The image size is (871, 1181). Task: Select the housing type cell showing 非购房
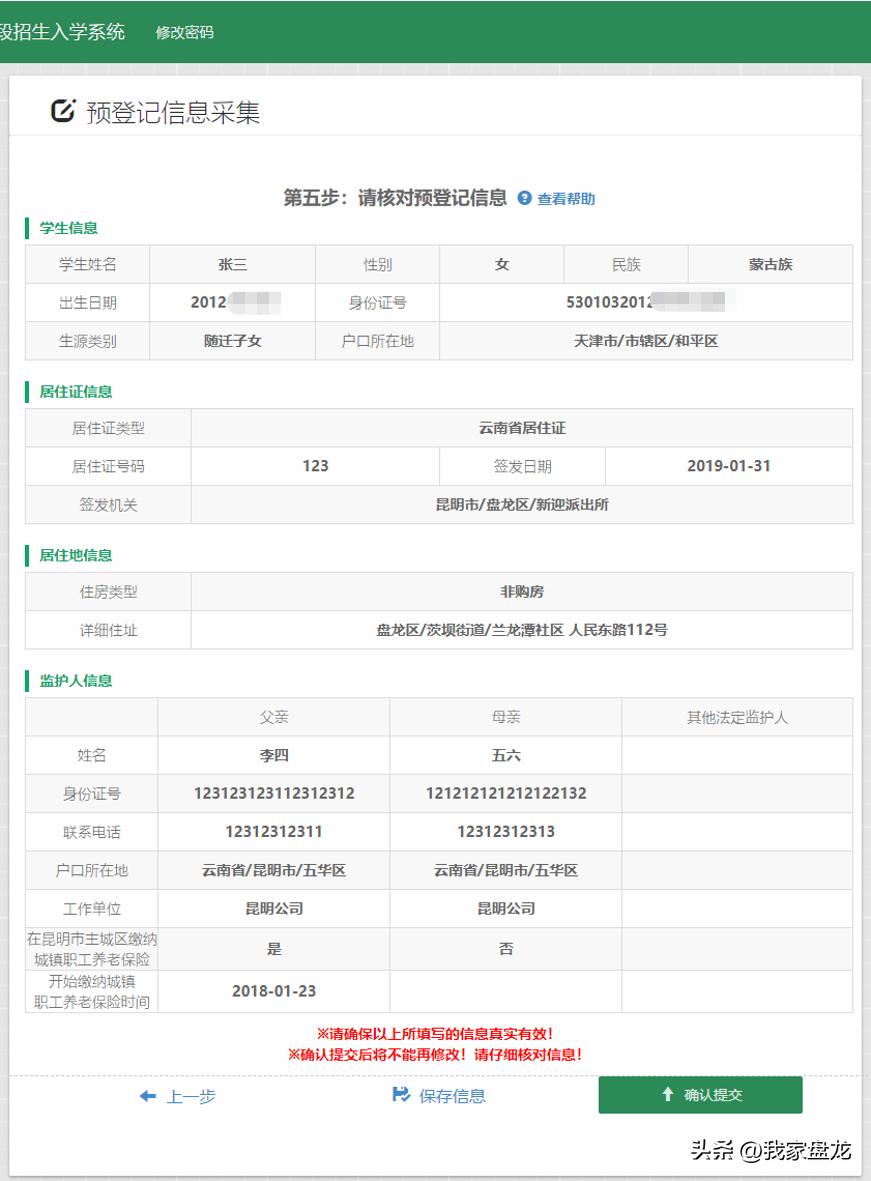point(522,592)
